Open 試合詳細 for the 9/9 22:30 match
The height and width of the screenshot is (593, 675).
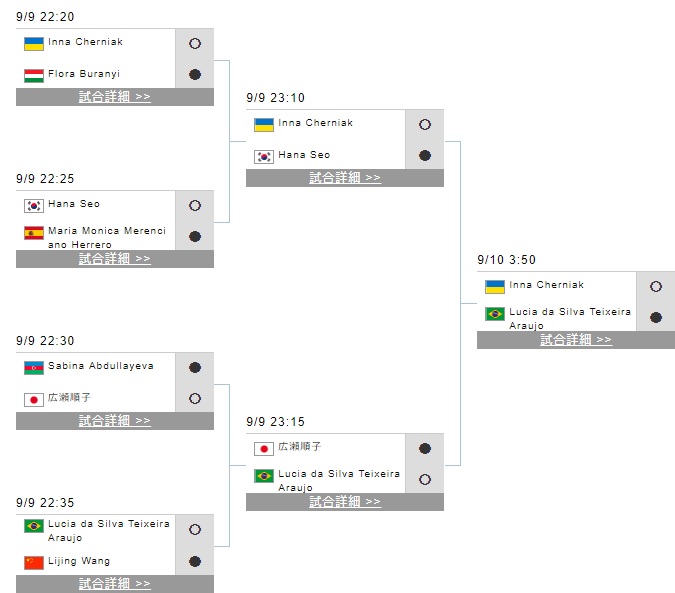(115, 421)
